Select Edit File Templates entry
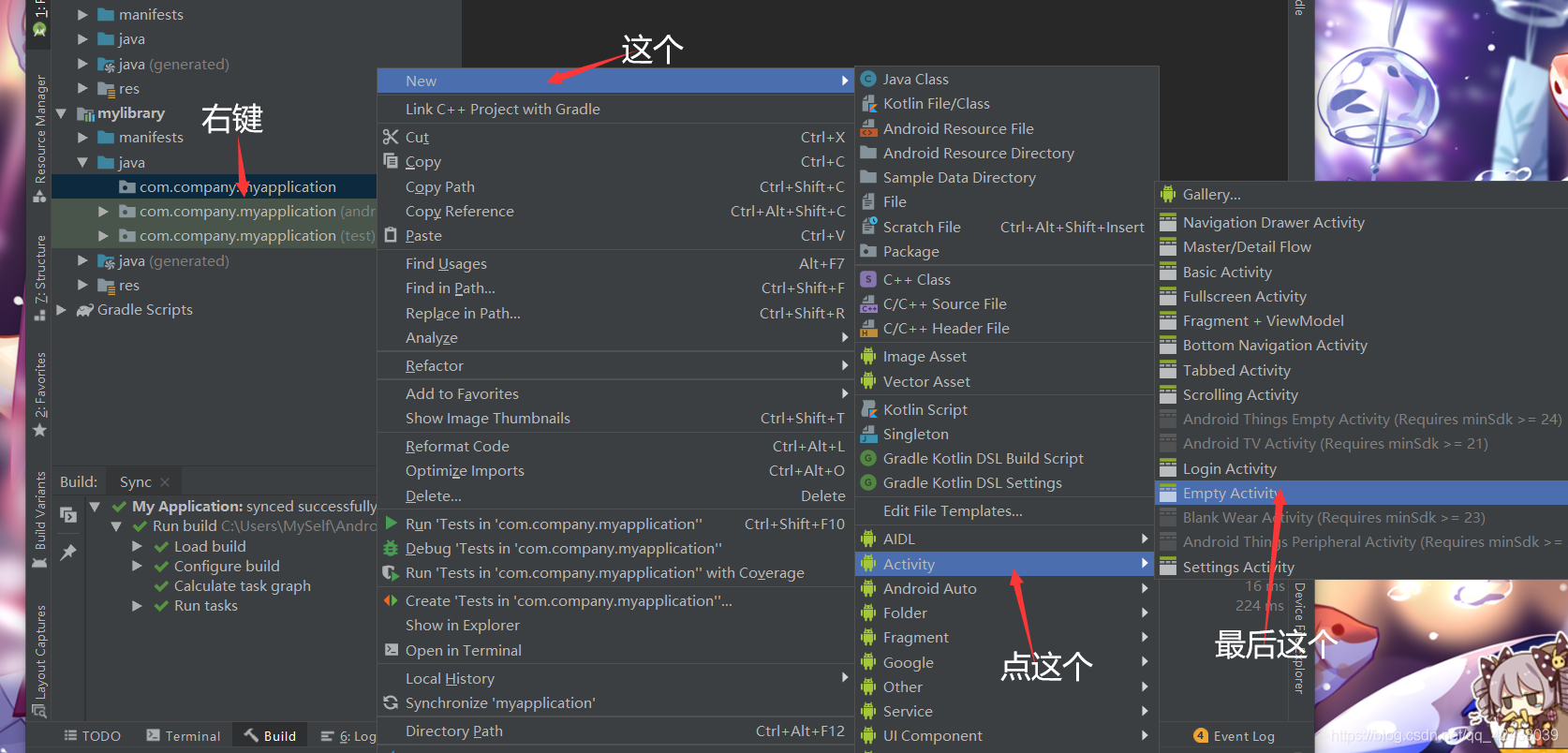The image size is (1568, 753). pos(1005,510)
